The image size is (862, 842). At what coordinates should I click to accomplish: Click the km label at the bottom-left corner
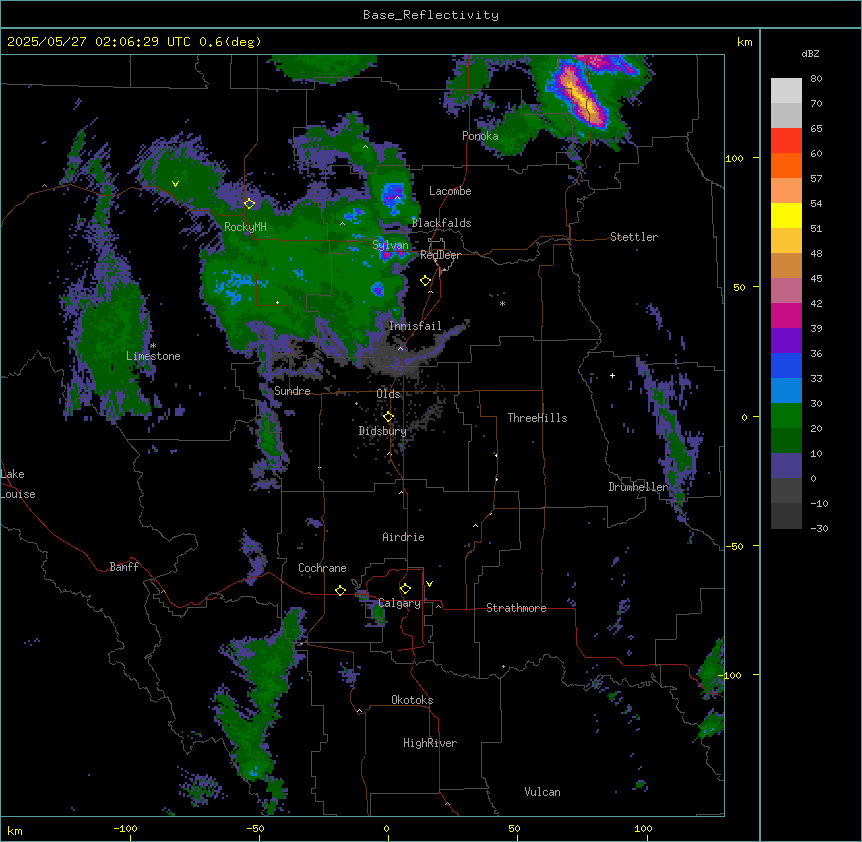(14, 831)
